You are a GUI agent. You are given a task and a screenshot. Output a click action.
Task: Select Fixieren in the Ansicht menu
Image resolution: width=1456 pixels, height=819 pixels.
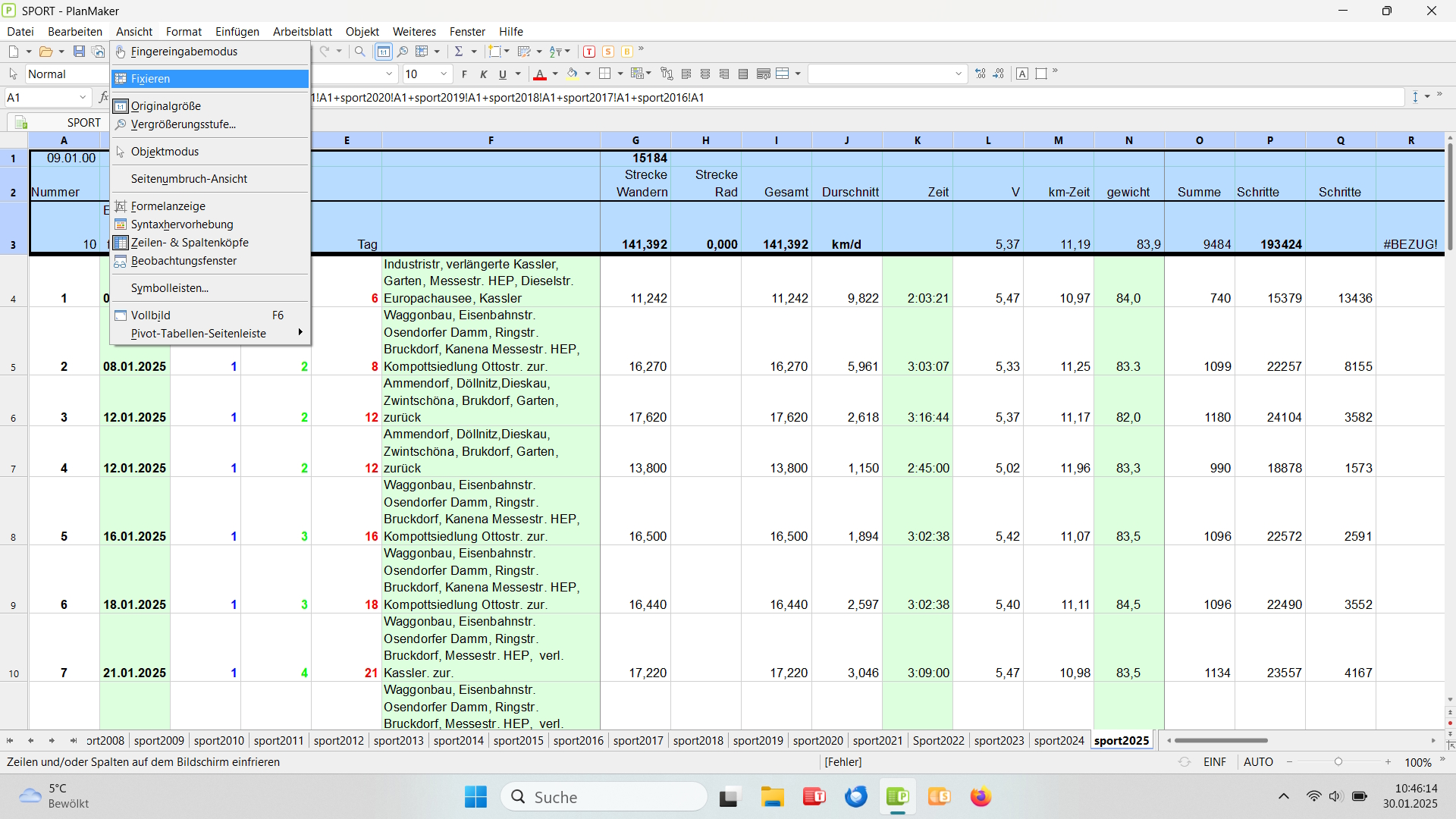point(210,79)
